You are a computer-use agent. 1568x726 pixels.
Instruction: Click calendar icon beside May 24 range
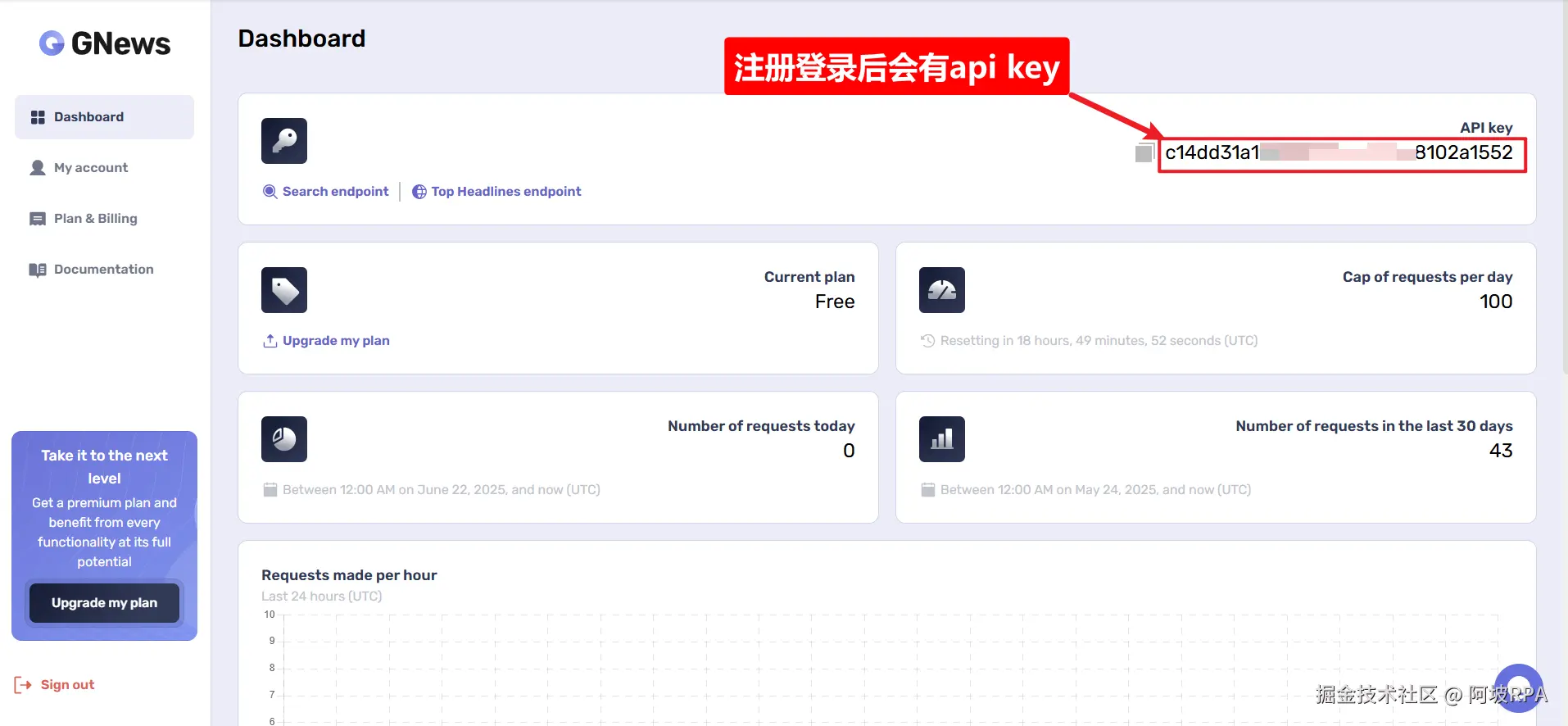pyautogui.click(x=928, y=490)
